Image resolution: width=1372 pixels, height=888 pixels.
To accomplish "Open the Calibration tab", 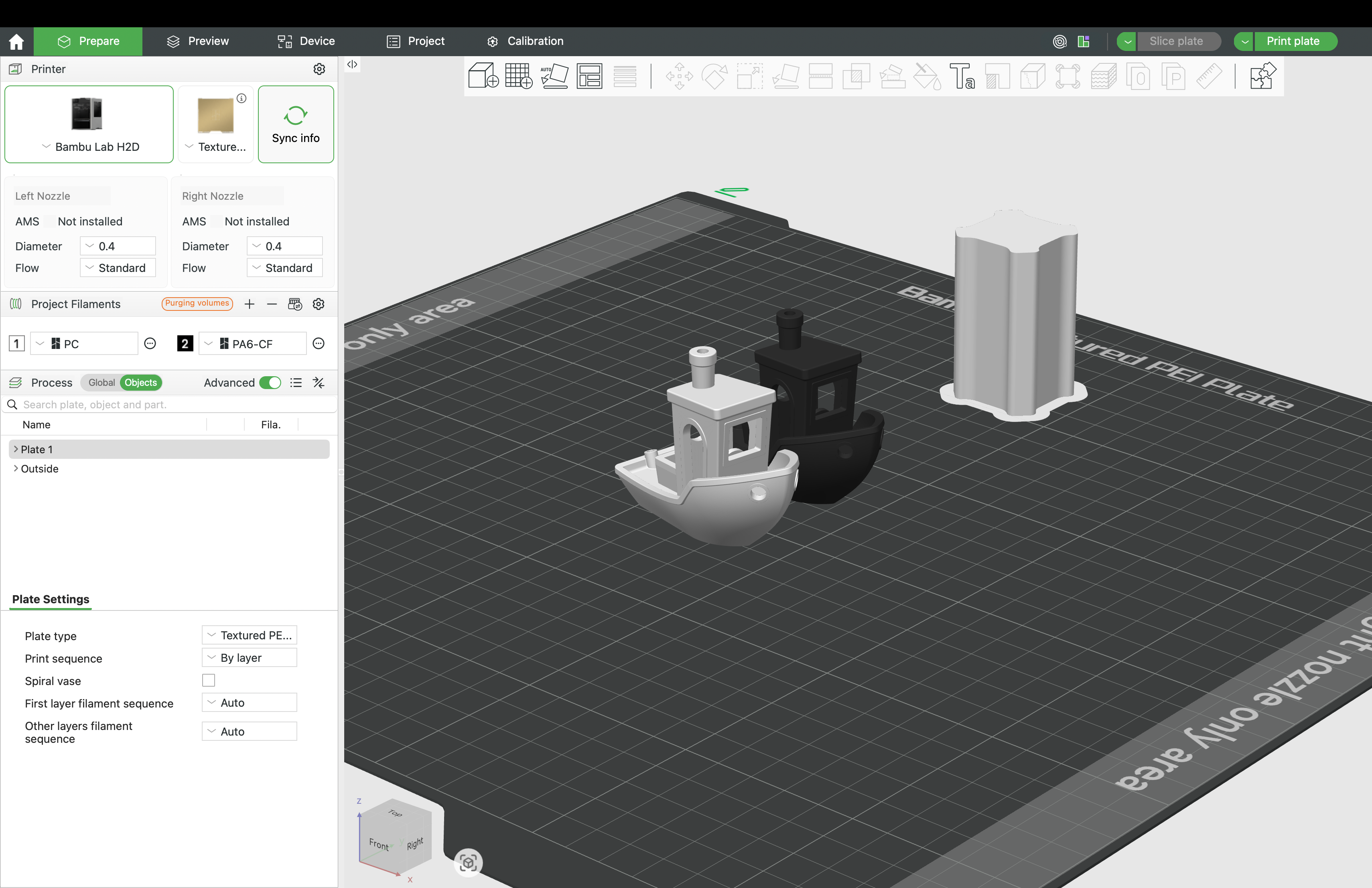I will [x=525, y=41].
